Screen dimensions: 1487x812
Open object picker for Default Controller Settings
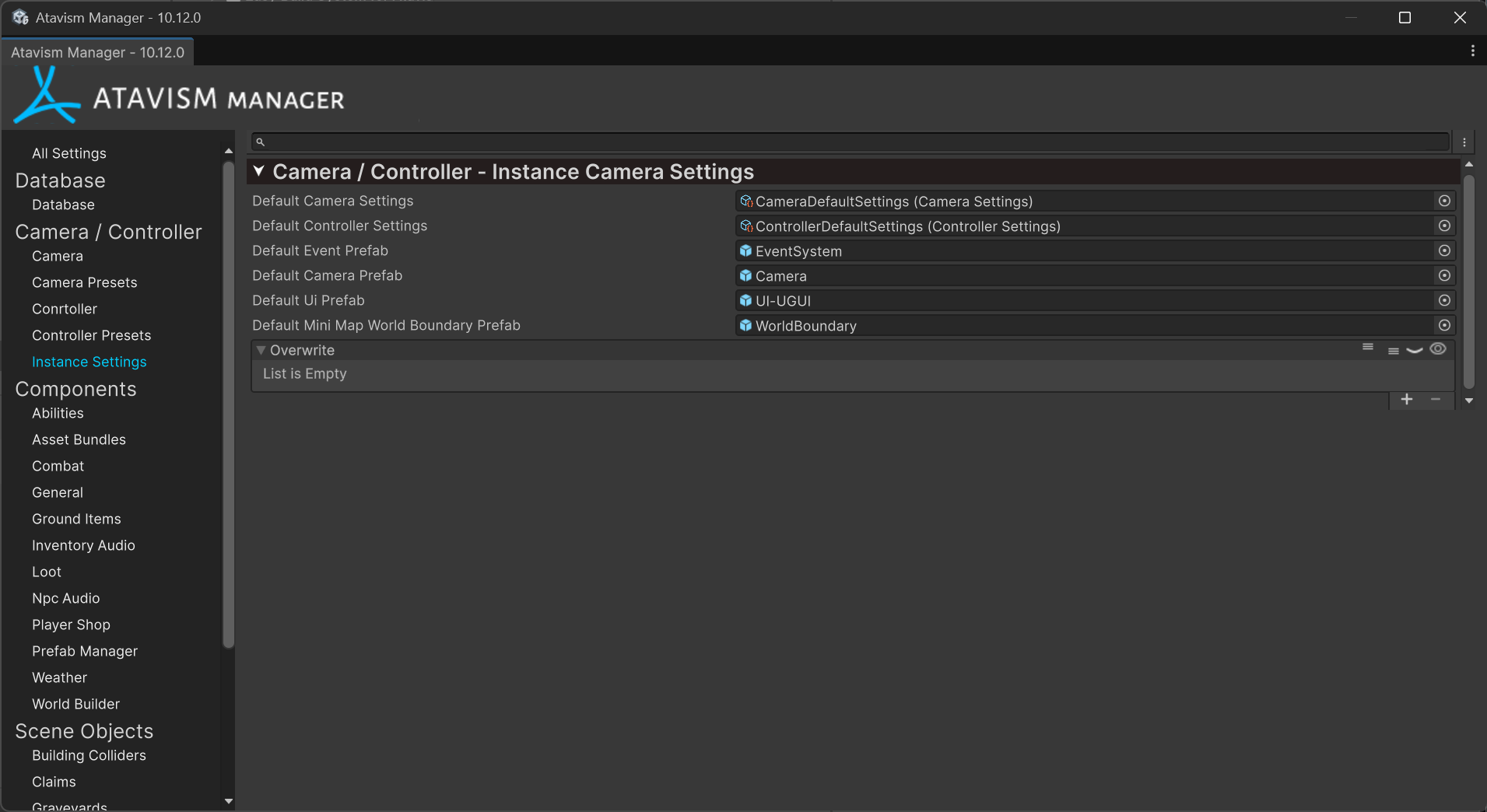click(1444, 226)
